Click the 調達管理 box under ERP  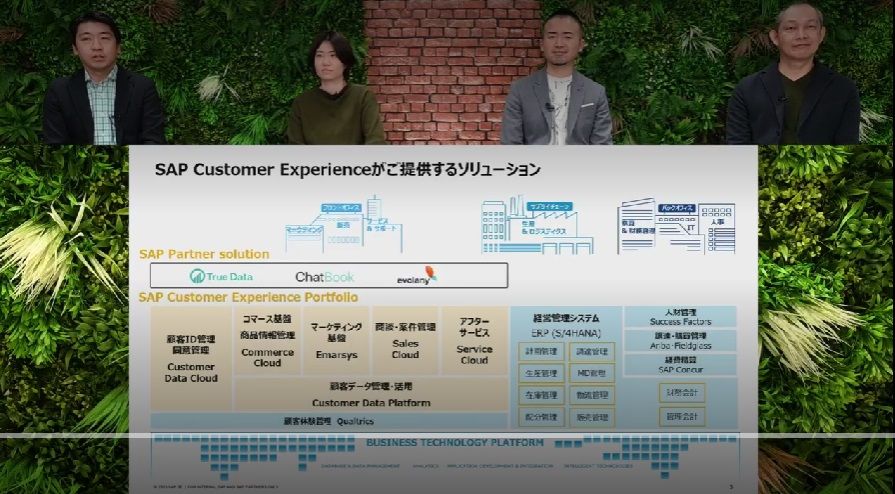pyautogui.click(x=592, y=352)
